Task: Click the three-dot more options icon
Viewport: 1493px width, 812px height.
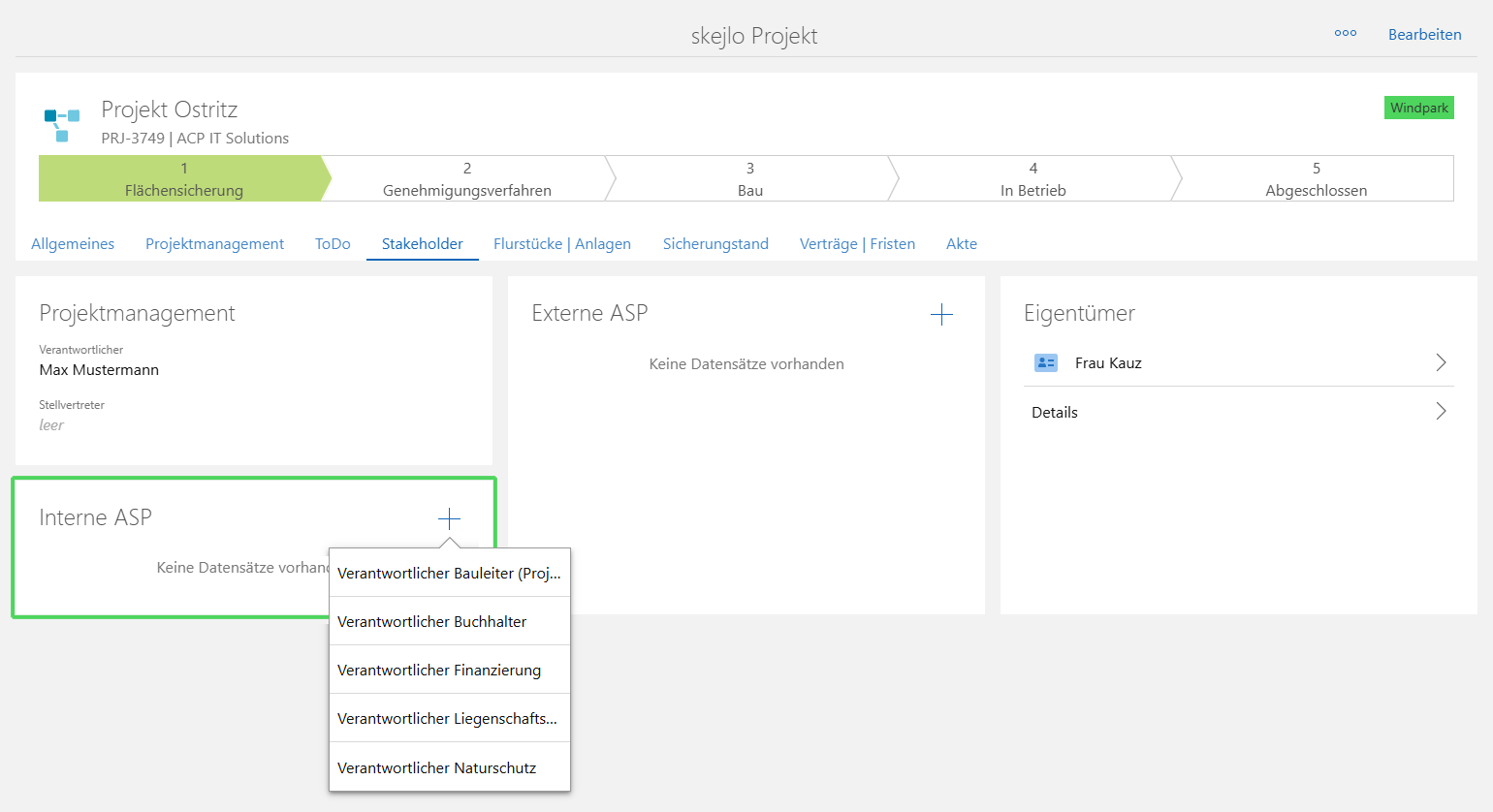Action: click(x=1345, y=33)
